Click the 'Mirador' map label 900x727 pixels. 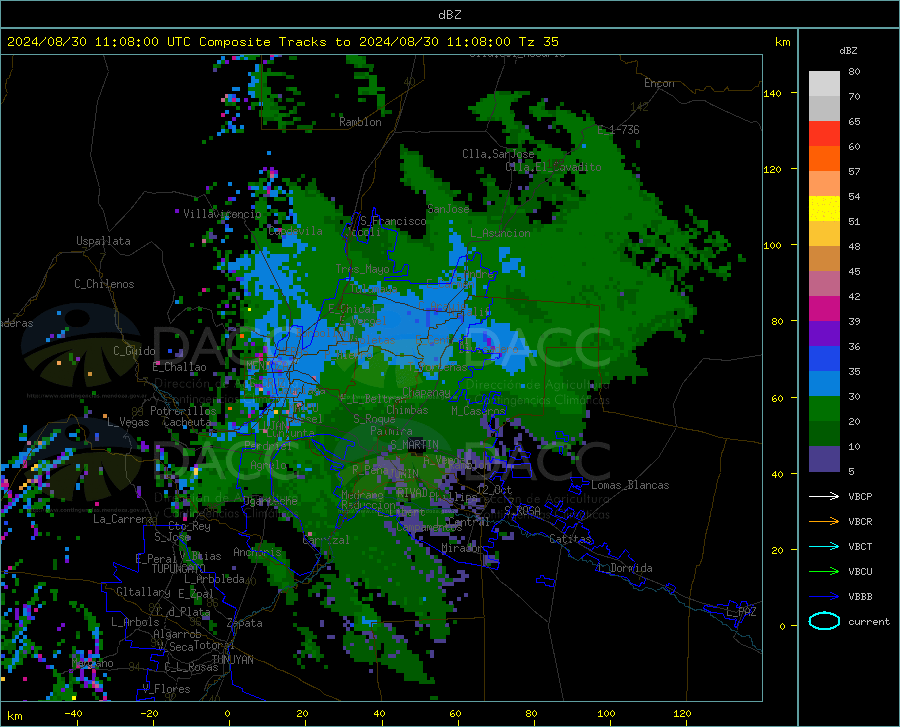[462, 548]
